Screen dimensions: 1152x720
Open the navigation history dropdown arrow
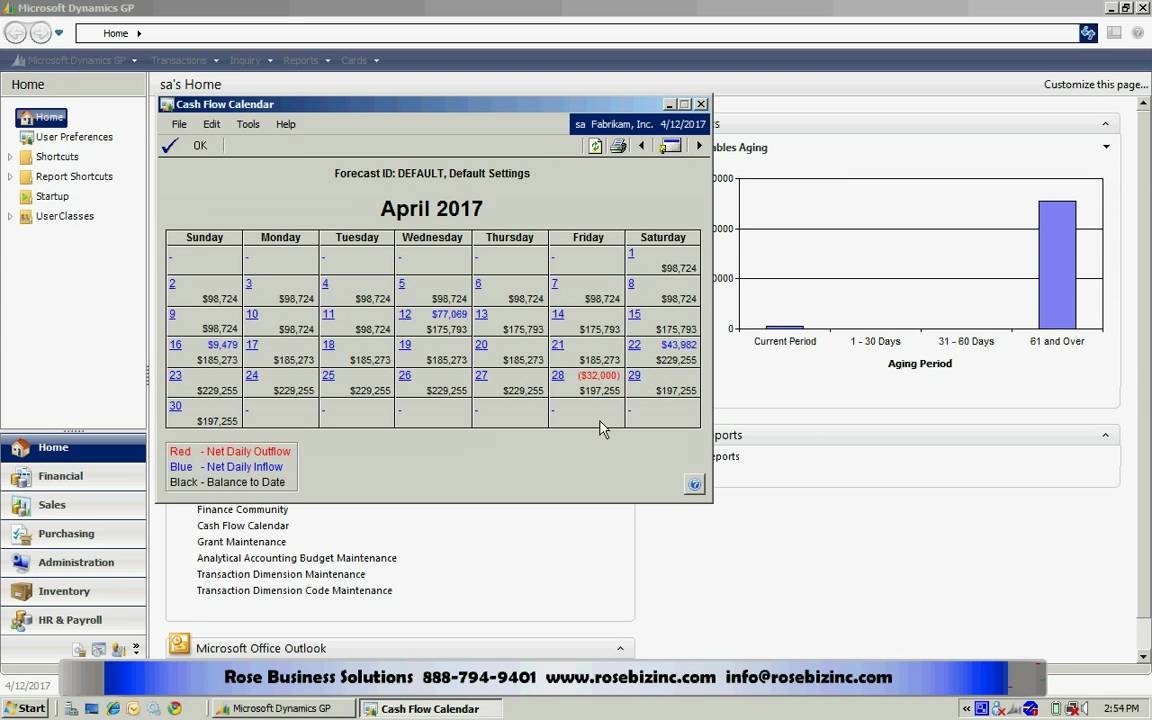[59, 32]
